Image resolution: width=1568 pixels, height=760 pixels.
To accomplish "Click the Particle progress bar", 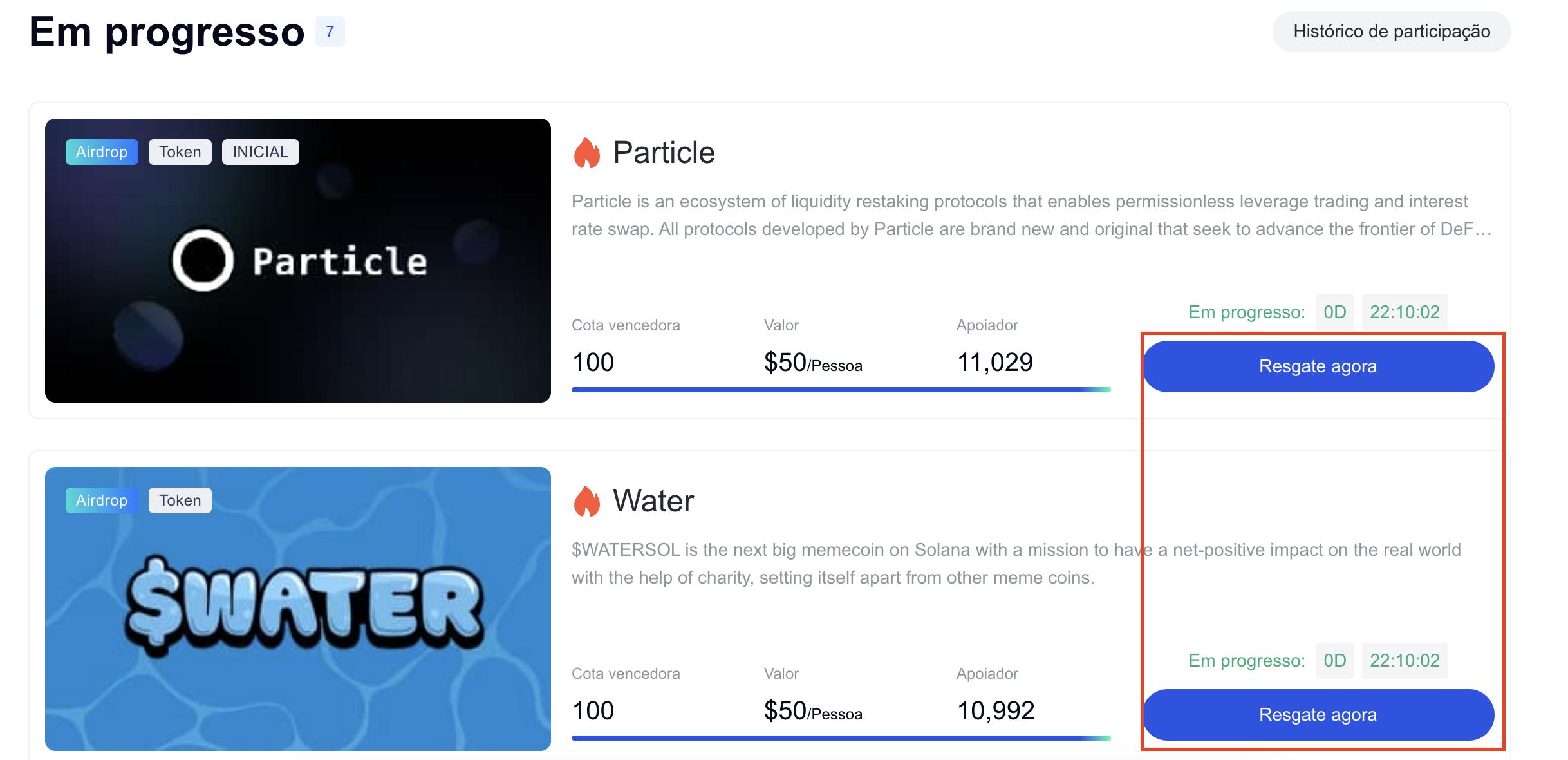I will [841, 390].
